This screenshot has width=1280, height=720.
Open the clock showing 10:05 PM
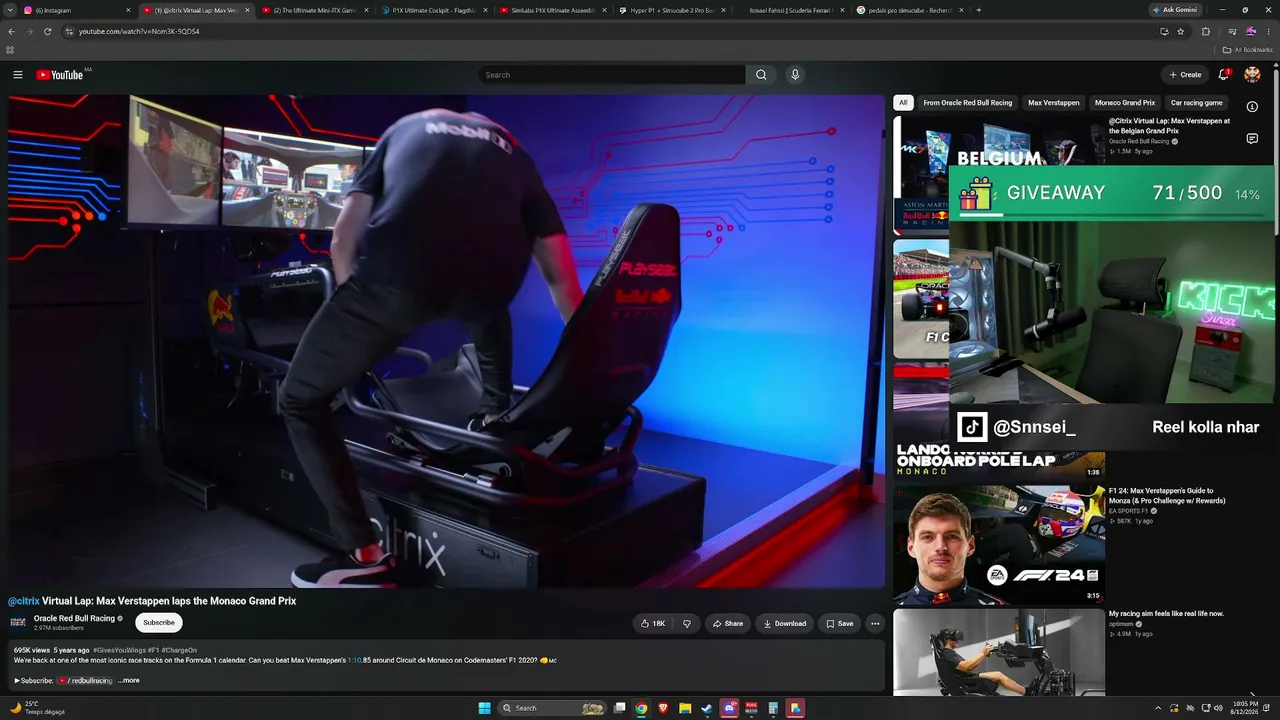click(x=1246, y=708)
